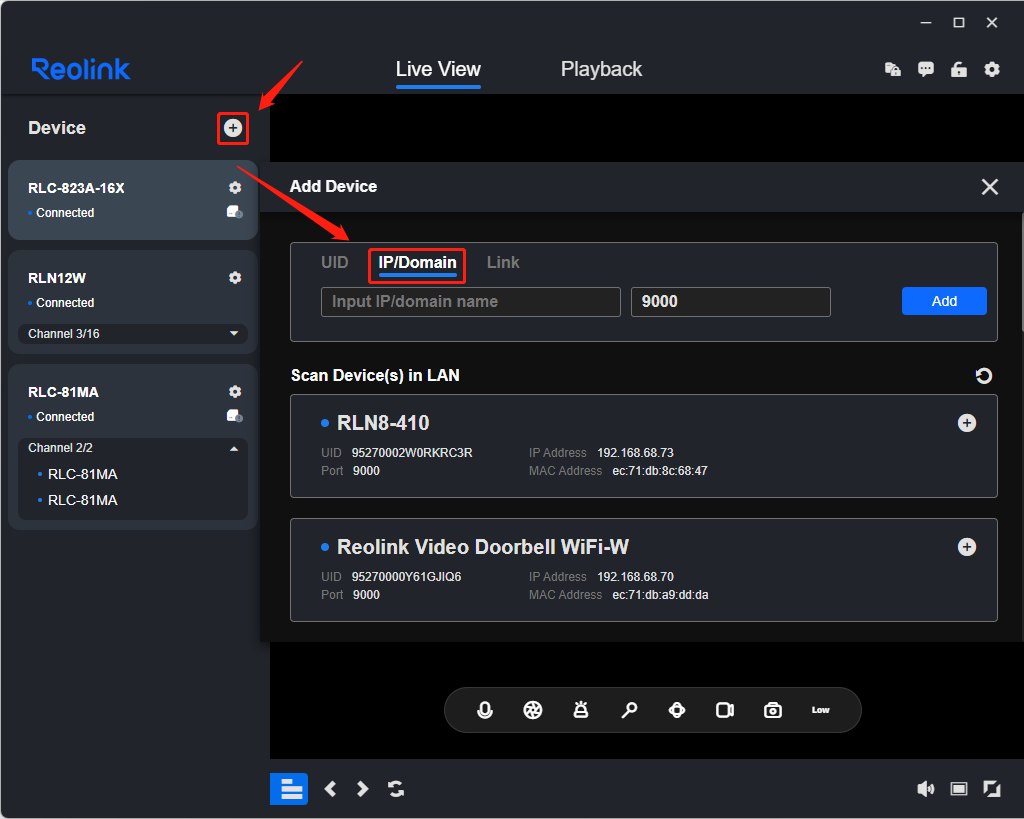Screen dimensions: 1024x819
Task: Add the Reolink Video Doorbell WiFi-W device
Action: [967, 547]
